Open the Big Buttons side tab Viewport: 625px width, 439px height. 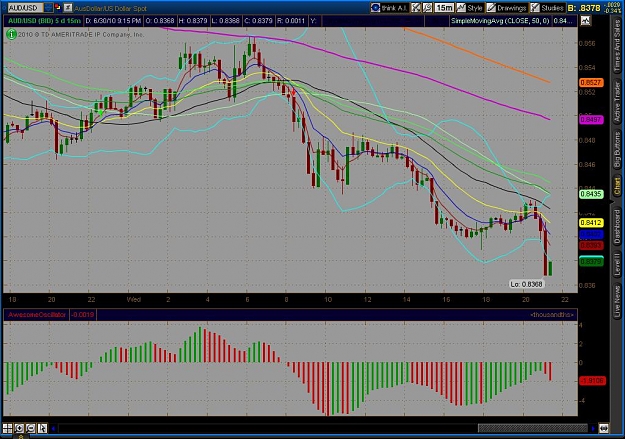point(617,150)
